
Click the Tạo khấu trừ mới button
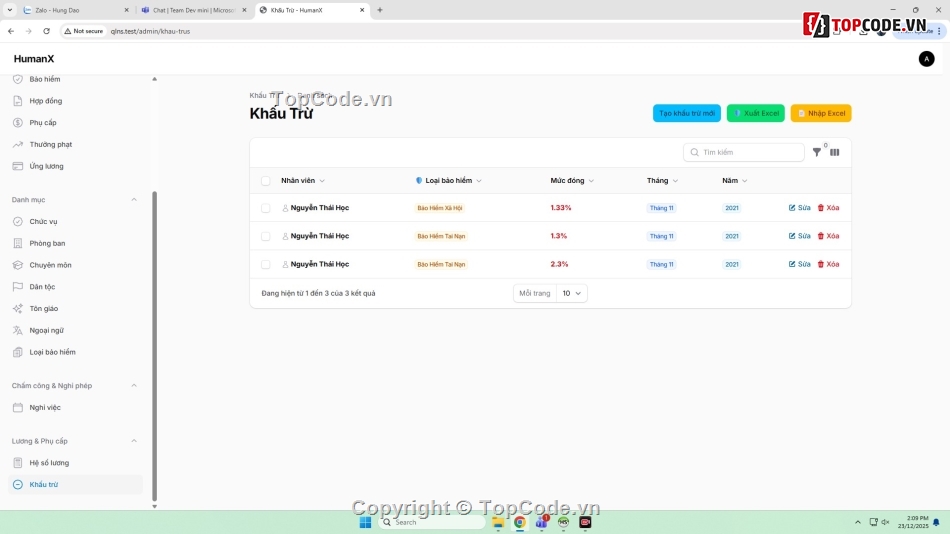(x=686, y=113)
